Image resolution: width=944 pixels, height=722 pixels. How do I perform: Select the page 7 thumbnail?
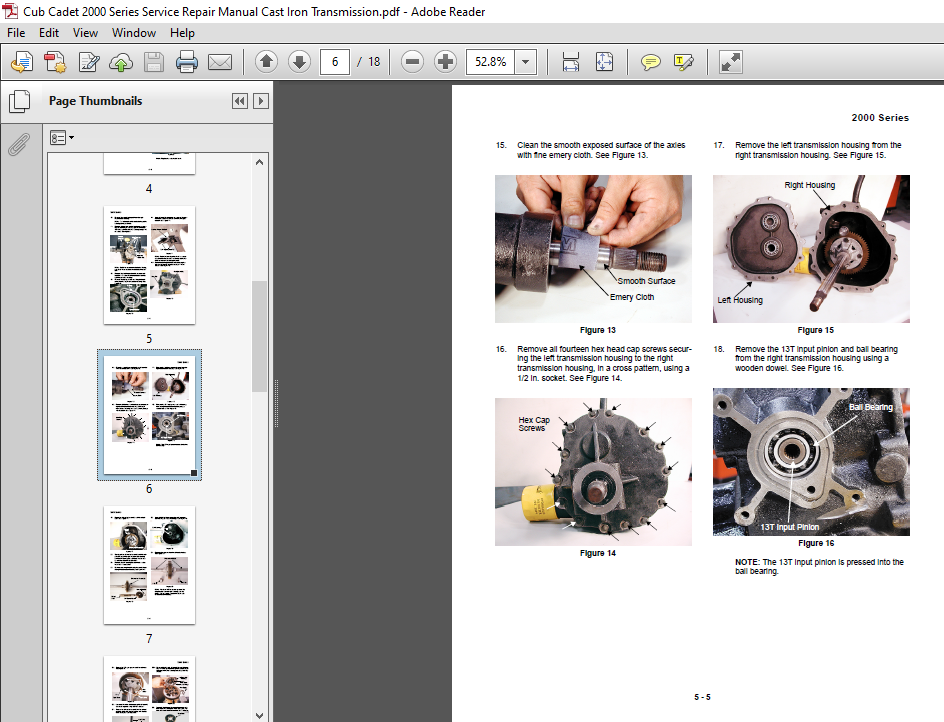(x=149, y=565)
